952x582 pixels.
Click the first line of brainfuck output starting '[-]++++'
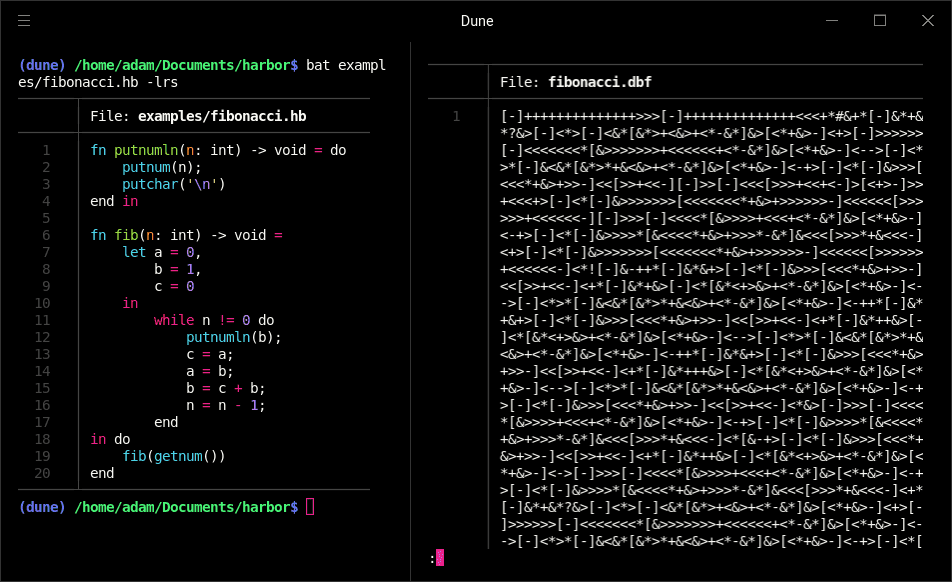(712, 116)
